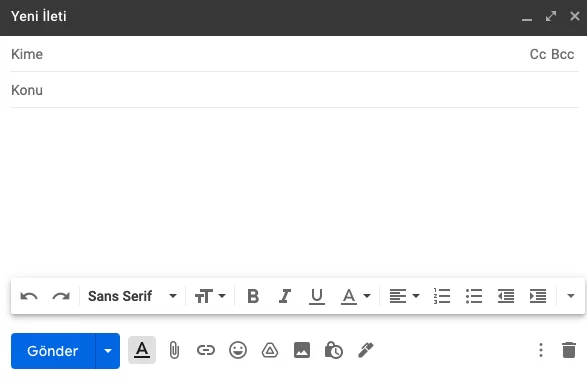Click the Konu subject field
This screenshot has height=381, width=587.
tap(295, 90)
